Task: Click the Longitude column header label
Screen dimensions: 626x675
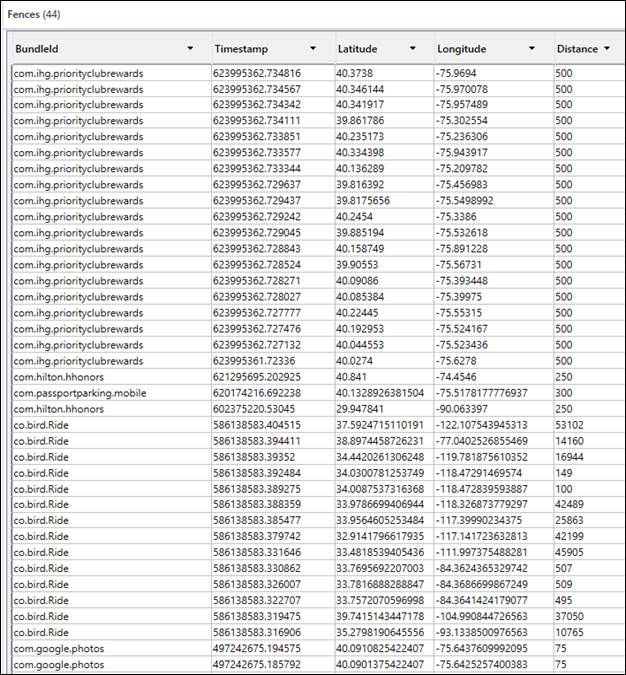Action: click(462, 49)
